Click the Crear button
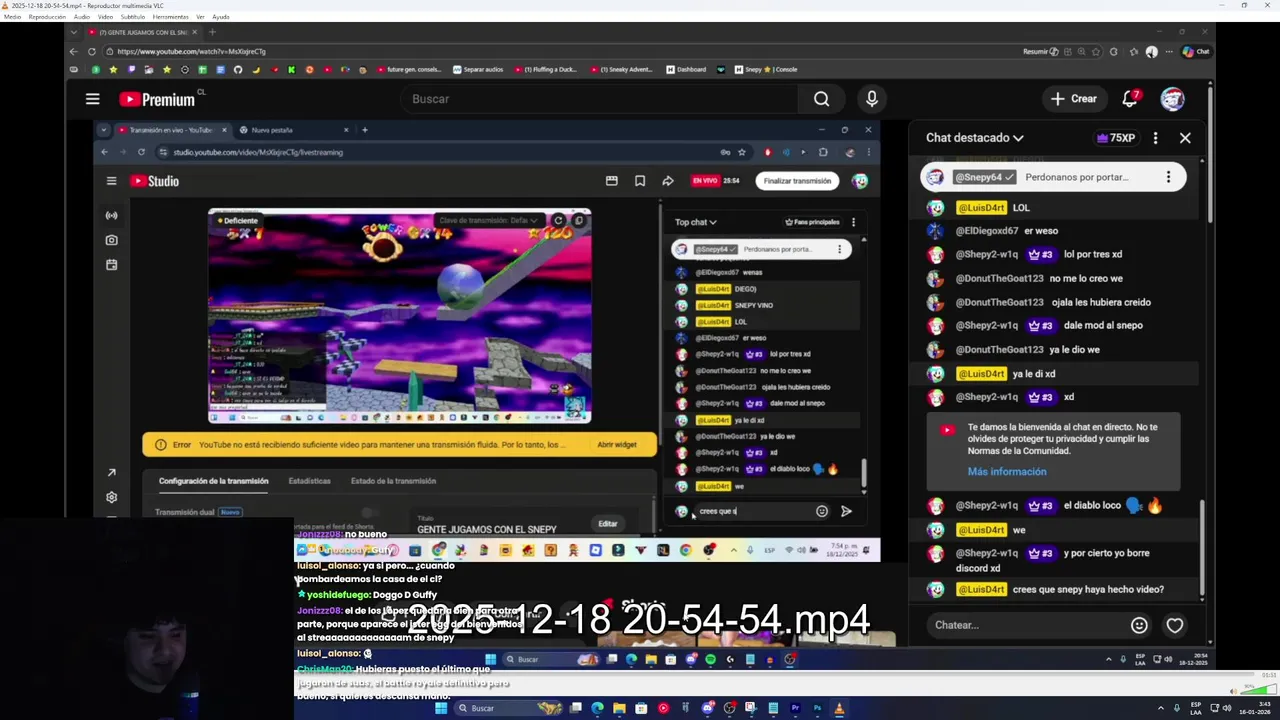Screen dimensions: 1280x720 pos(1074,99)
